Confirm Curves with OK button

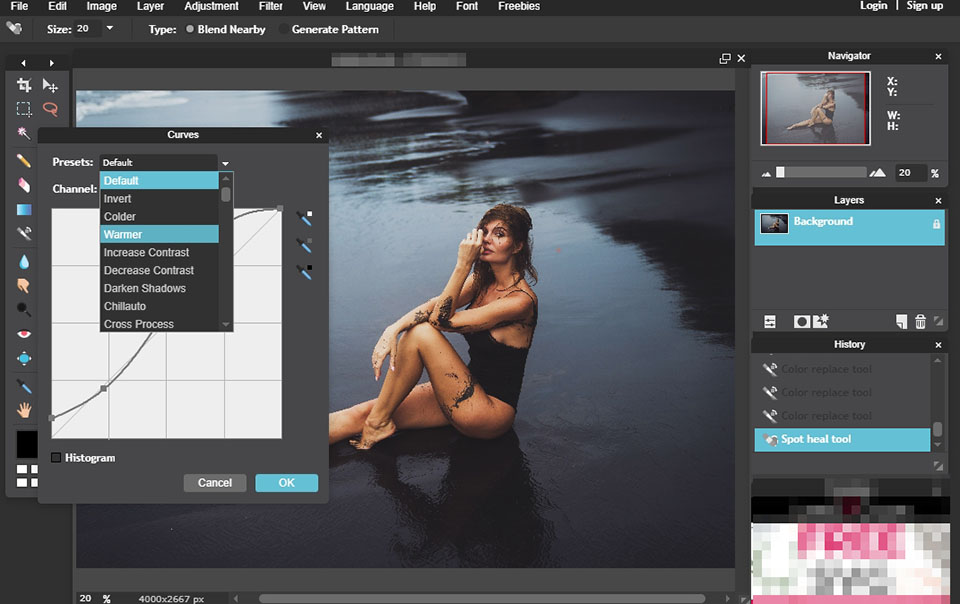(x=287, y=483)
